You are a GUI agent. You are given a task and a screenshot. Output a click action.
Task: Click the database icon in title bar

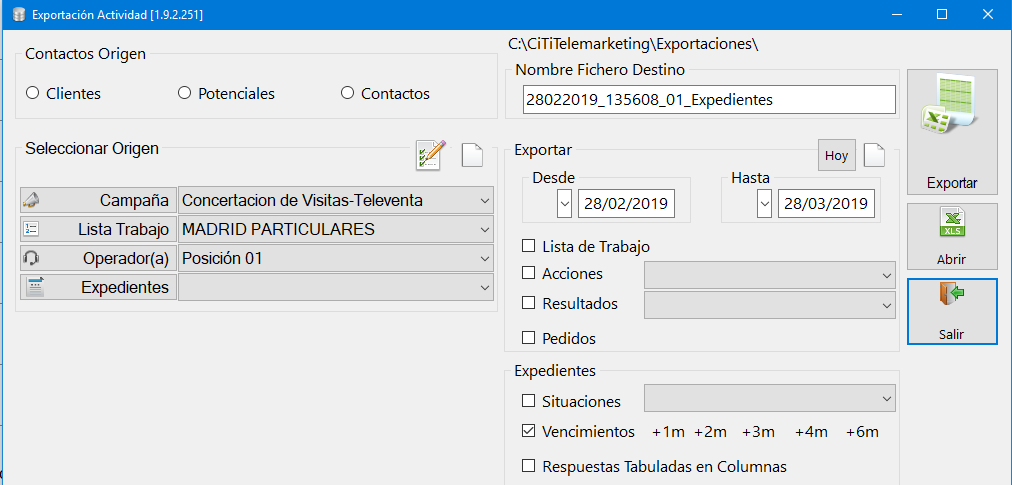pos(18,14)
